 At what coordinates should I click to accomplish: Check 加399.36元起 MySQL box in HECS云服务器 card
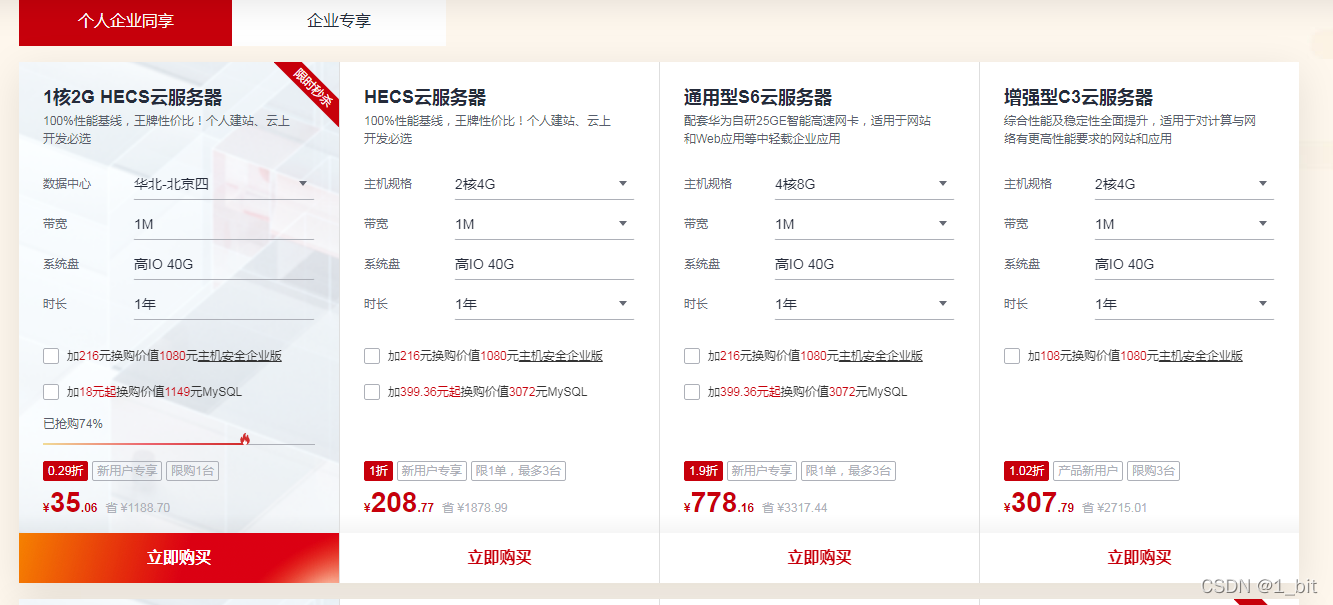click(x=372, y=392)
